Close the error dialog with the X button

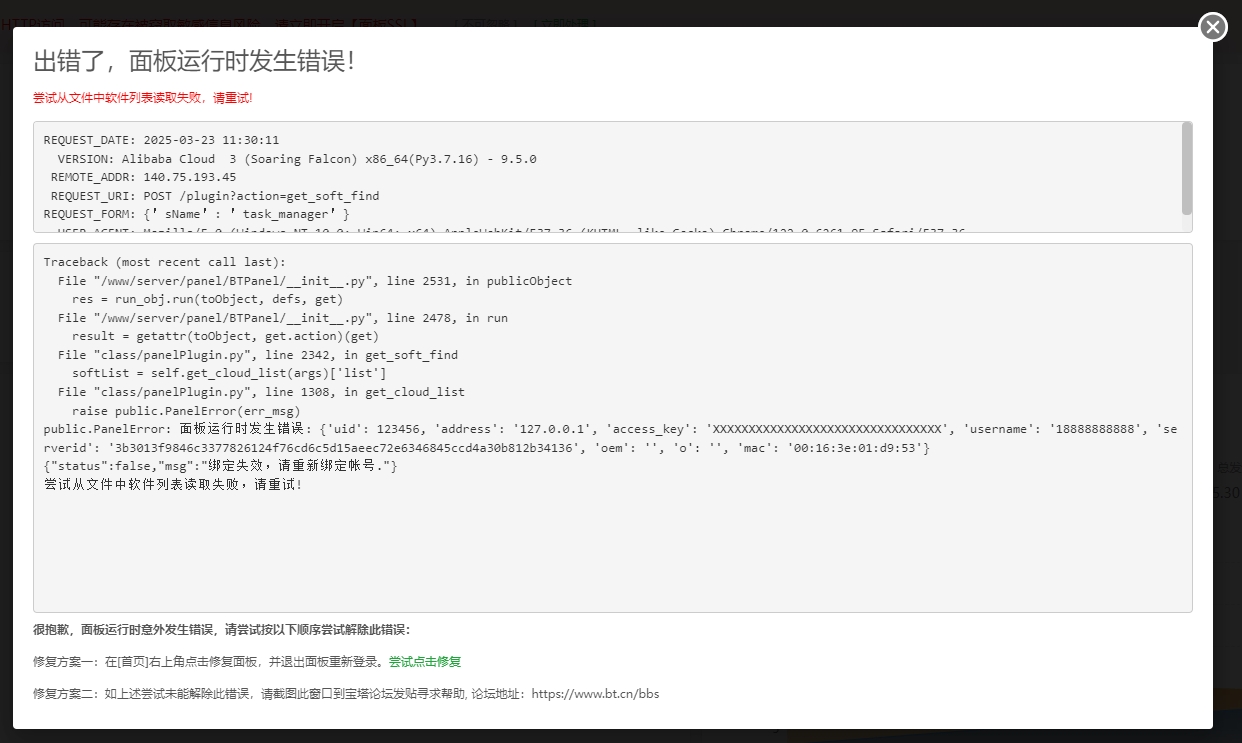click(x=1213, y=27)
